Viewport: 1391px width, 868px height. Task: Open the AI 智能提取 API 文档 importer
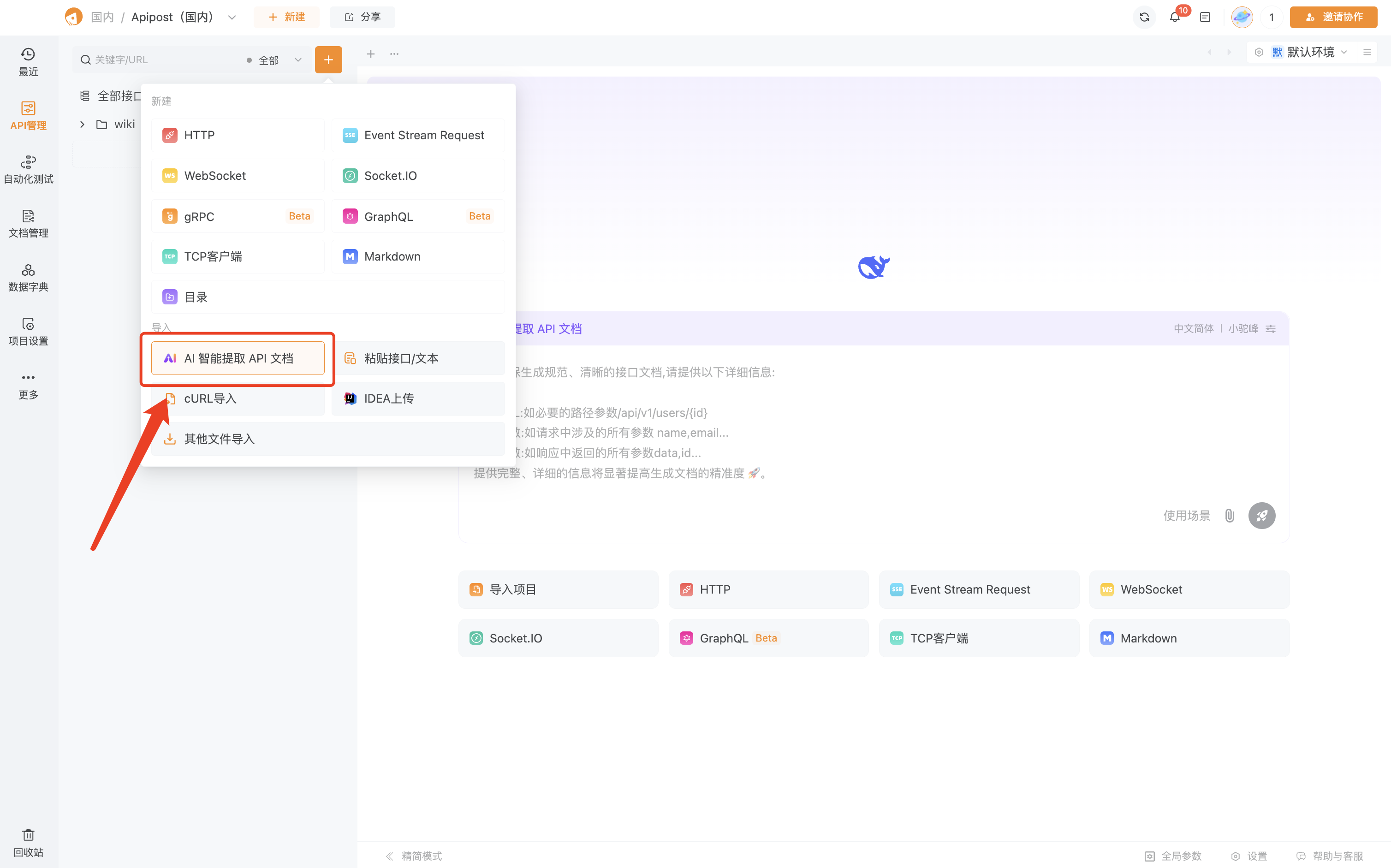tap(238, 357)
